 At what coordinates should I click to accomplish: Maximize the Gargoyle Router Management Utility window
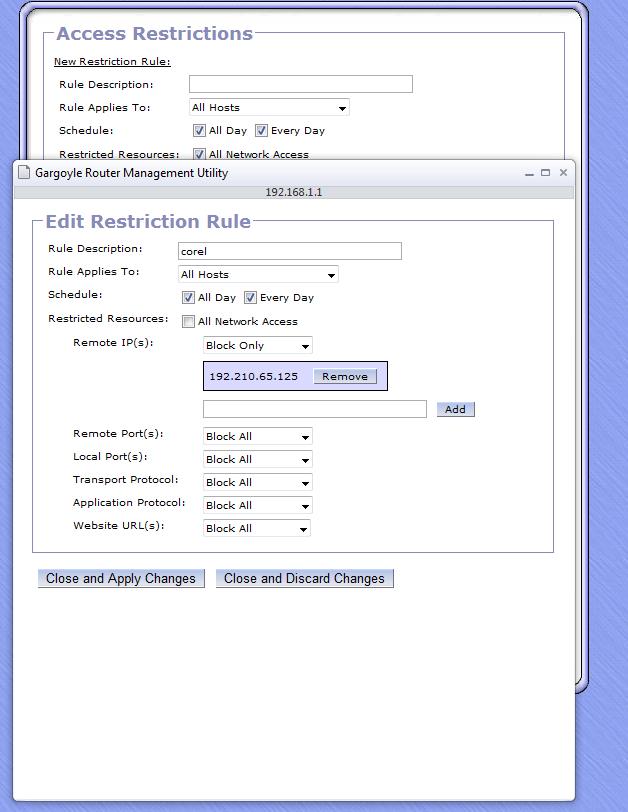click(546, 173)
